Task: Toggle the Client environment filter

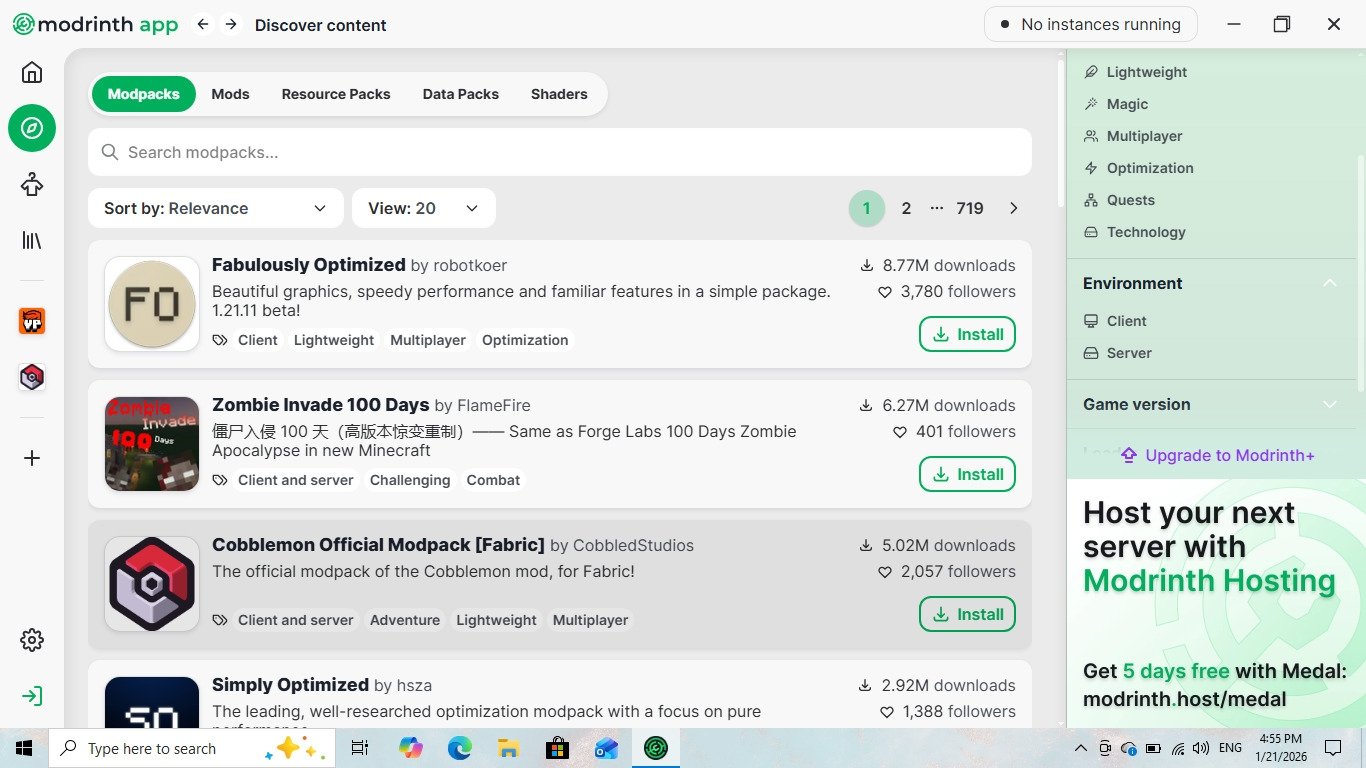Action: click(x=1126, y=321)
